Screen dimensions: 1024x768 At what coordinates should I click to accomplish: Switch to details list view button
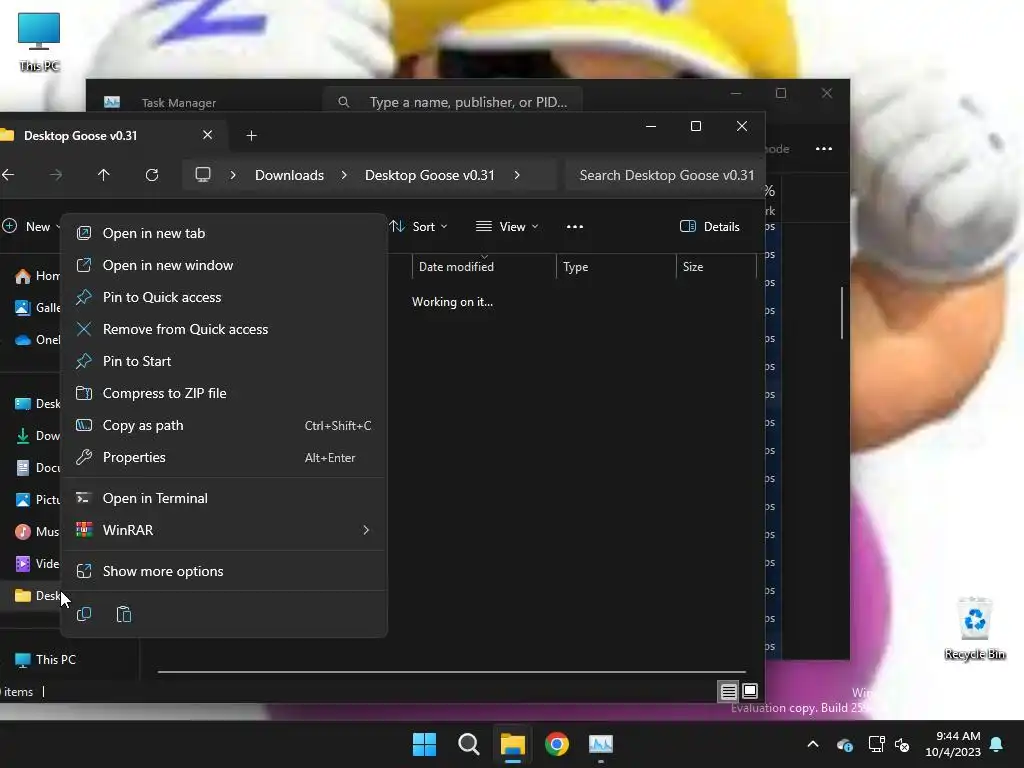pyautogui.click(x=728, y=691)
